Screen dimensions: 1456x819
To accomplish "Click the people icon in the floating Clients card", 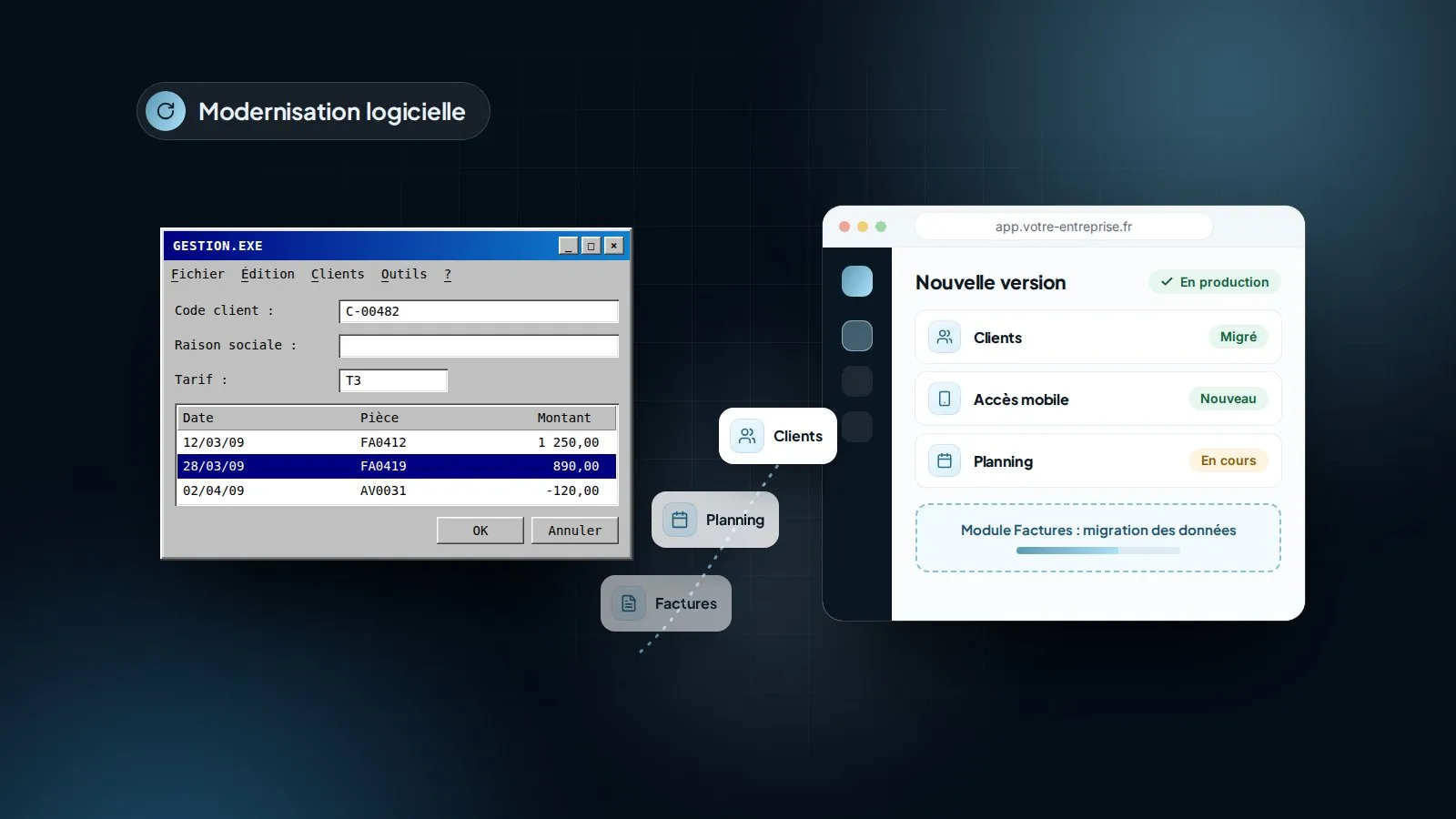I will pyautogui.click(x=747, y=436).
